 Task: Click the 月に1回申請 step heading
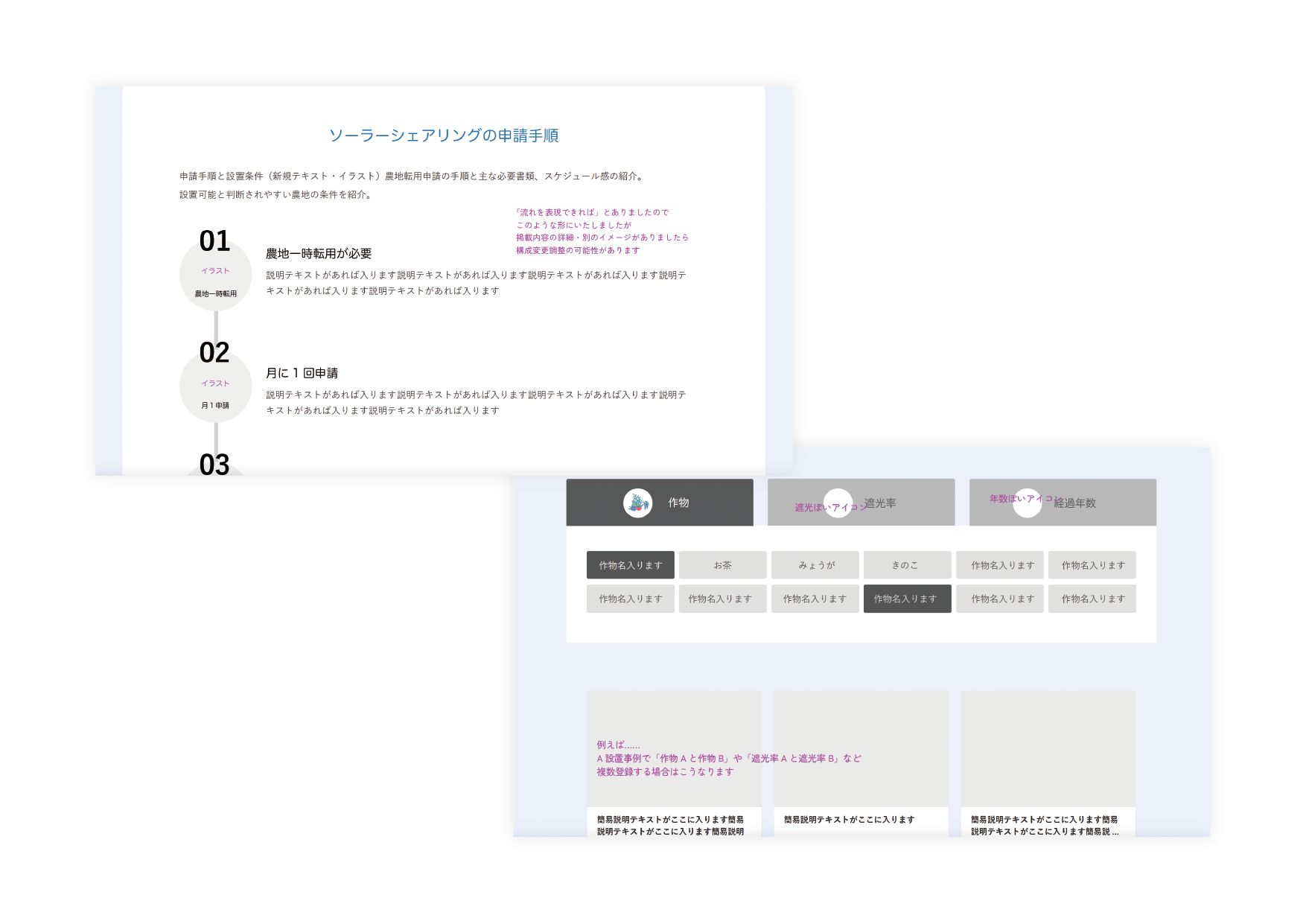302,373
